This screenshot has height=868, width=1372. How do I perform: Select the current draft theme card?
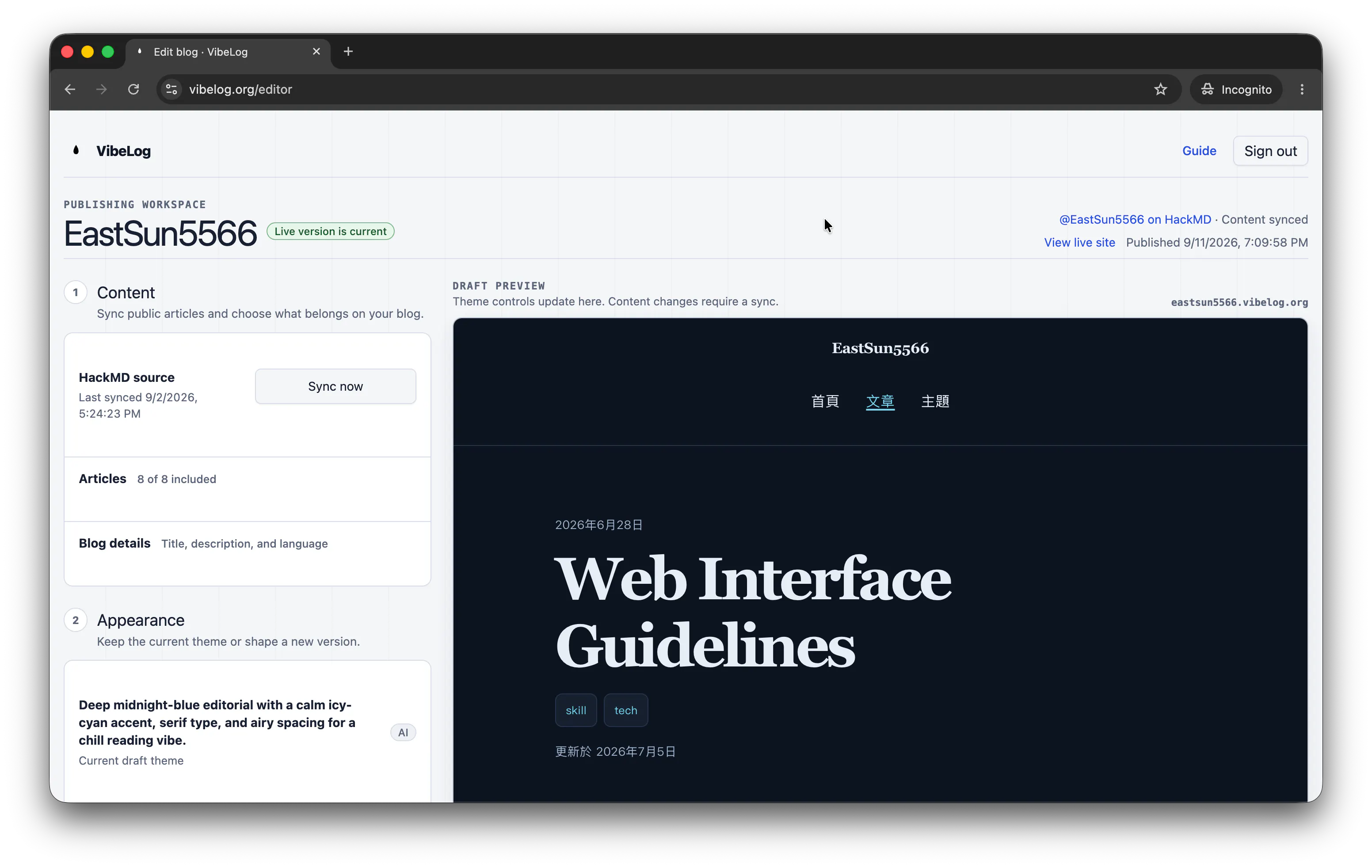coord(247,732)
